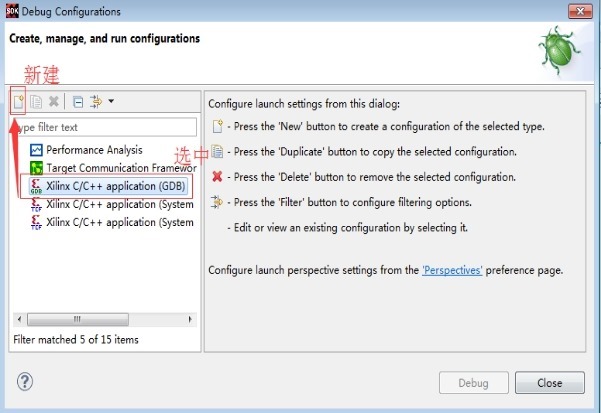Click the Filter launch configurations icon

pos(96,102)
